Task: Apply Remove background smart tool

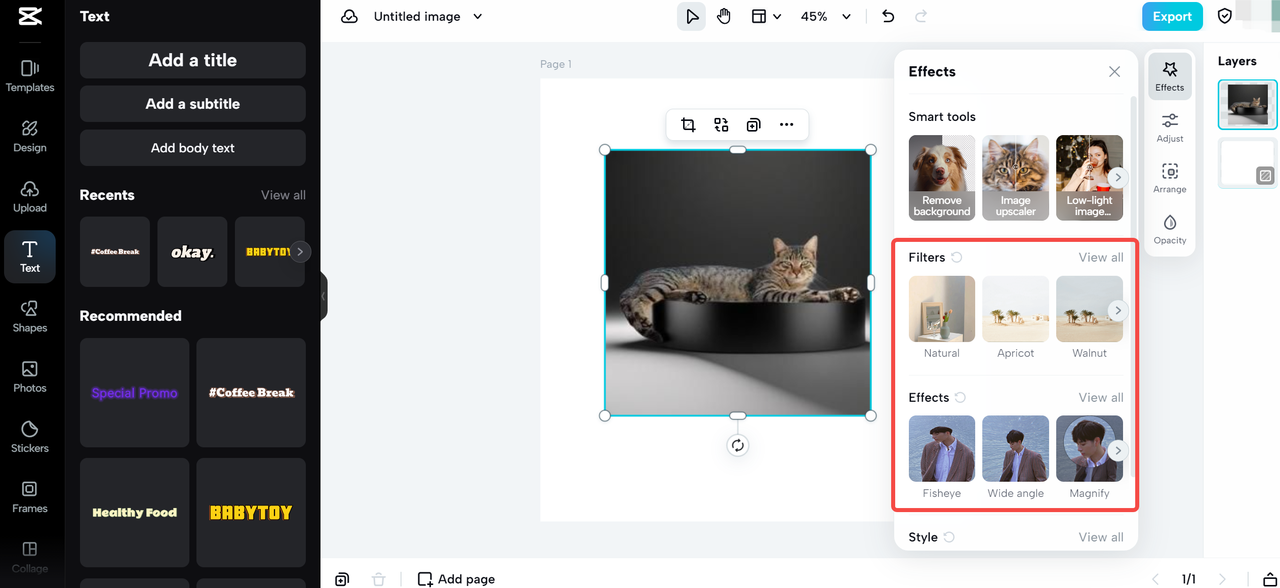Action: tap(942, 178)
